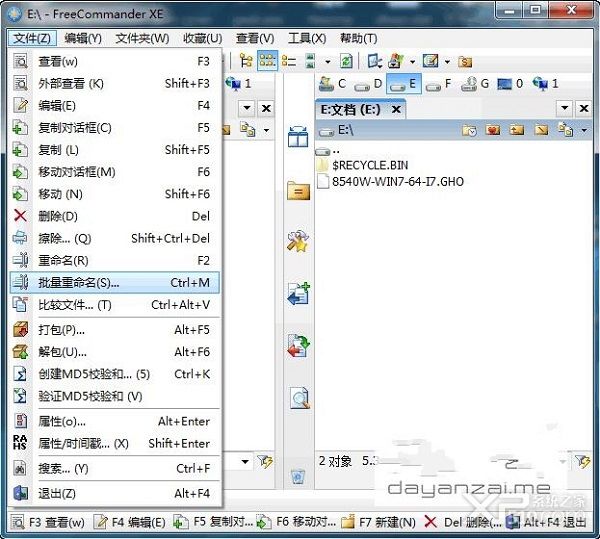Switch right panel to drive G
The width and height of the screenshot is (600, 539).
click(x=475, y=84)
